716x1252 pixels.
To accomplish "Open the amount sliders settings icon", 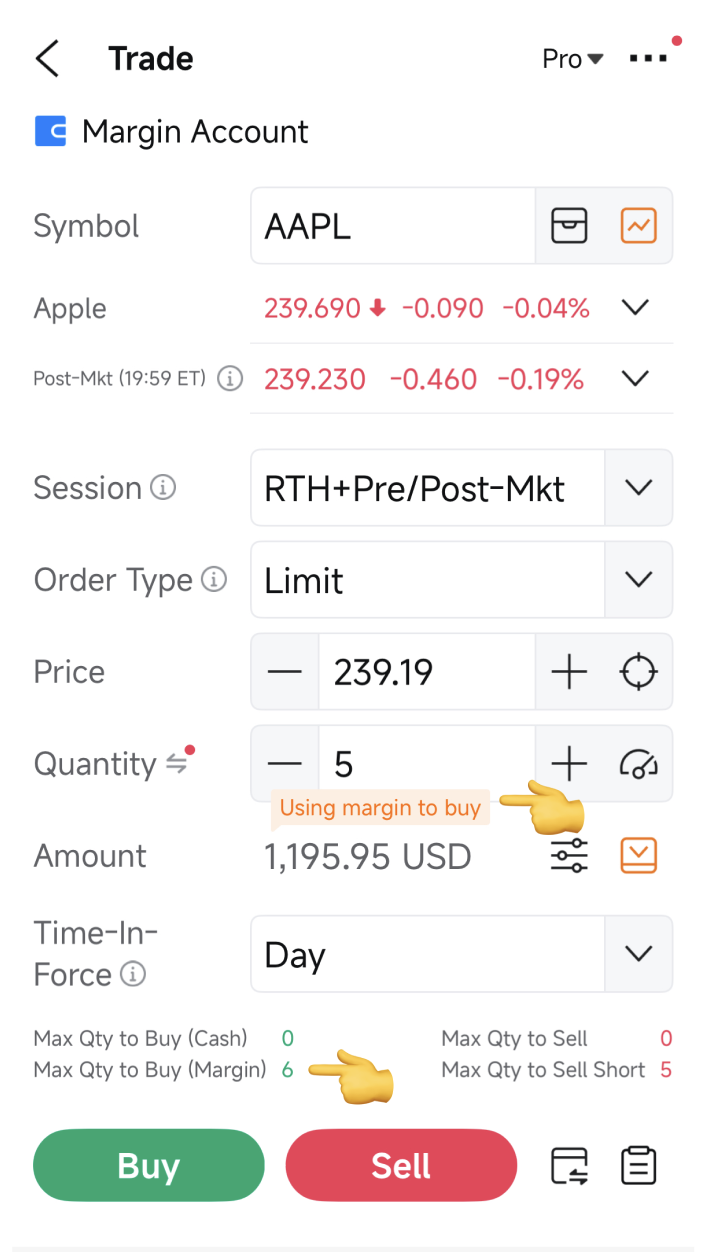I will (569, 856).
